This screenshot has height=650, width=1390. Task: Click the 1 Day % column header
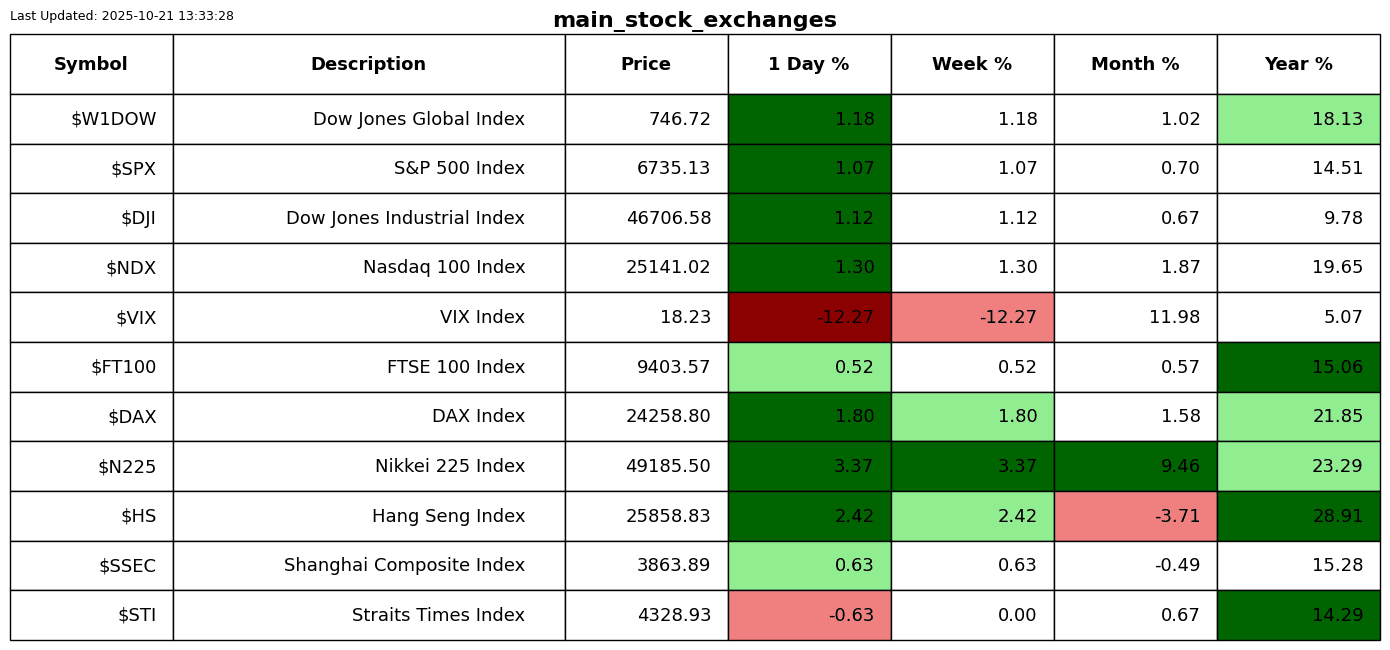809,64
